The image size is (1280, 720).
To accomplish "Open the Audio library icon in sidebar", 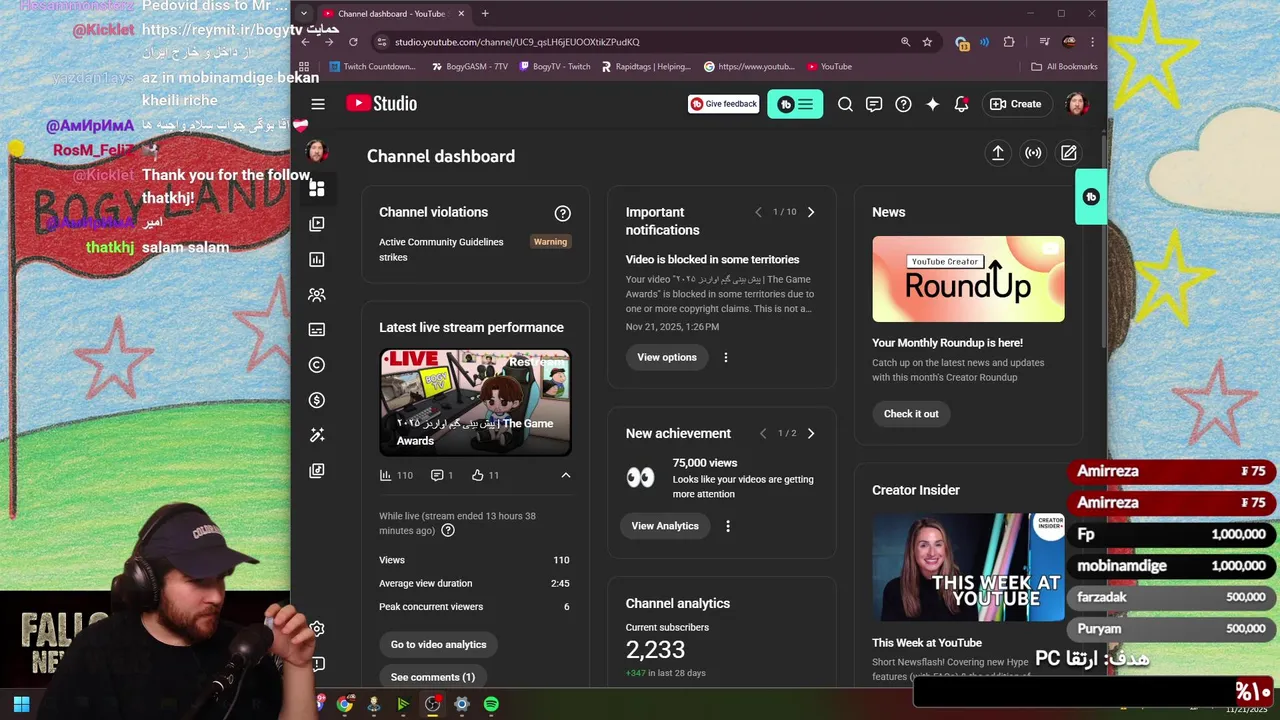I will 317,470.
